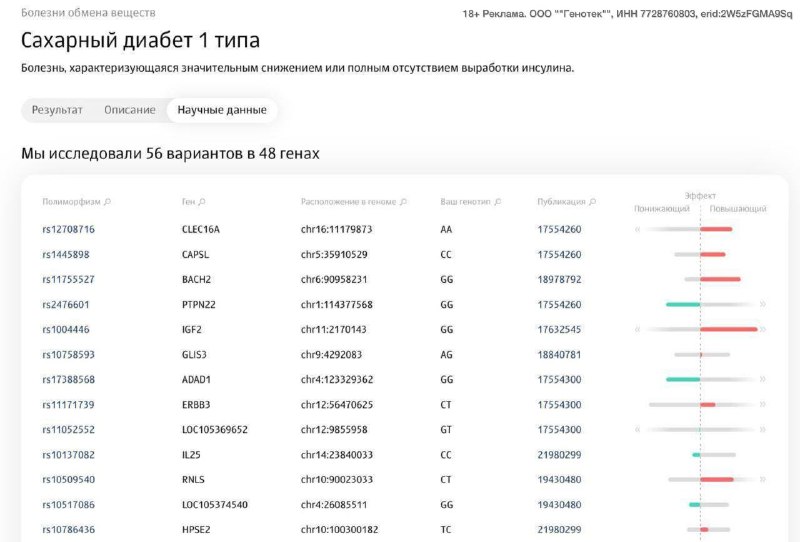Click search icon next to Полиморфизм header
The width and height of the screenshot is (800, 542).
pos(107,202)
